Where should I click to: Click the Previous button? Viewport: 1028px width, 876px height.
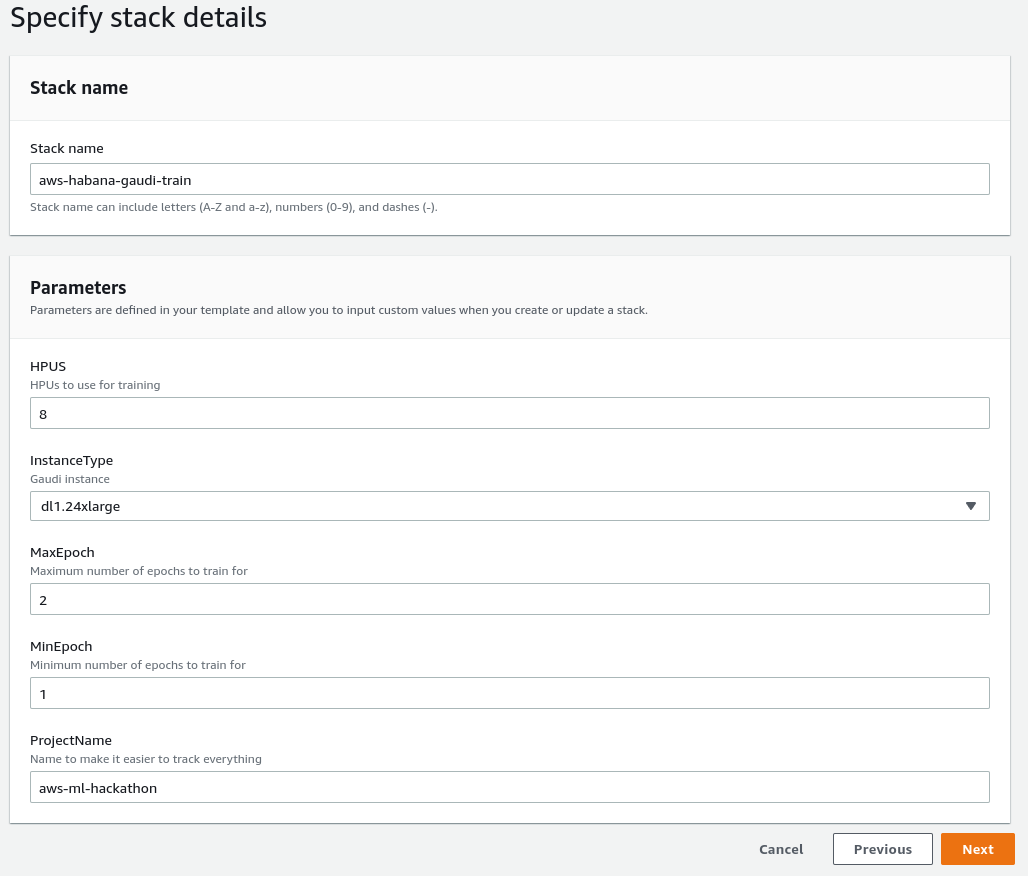click(x=882, y=849)
